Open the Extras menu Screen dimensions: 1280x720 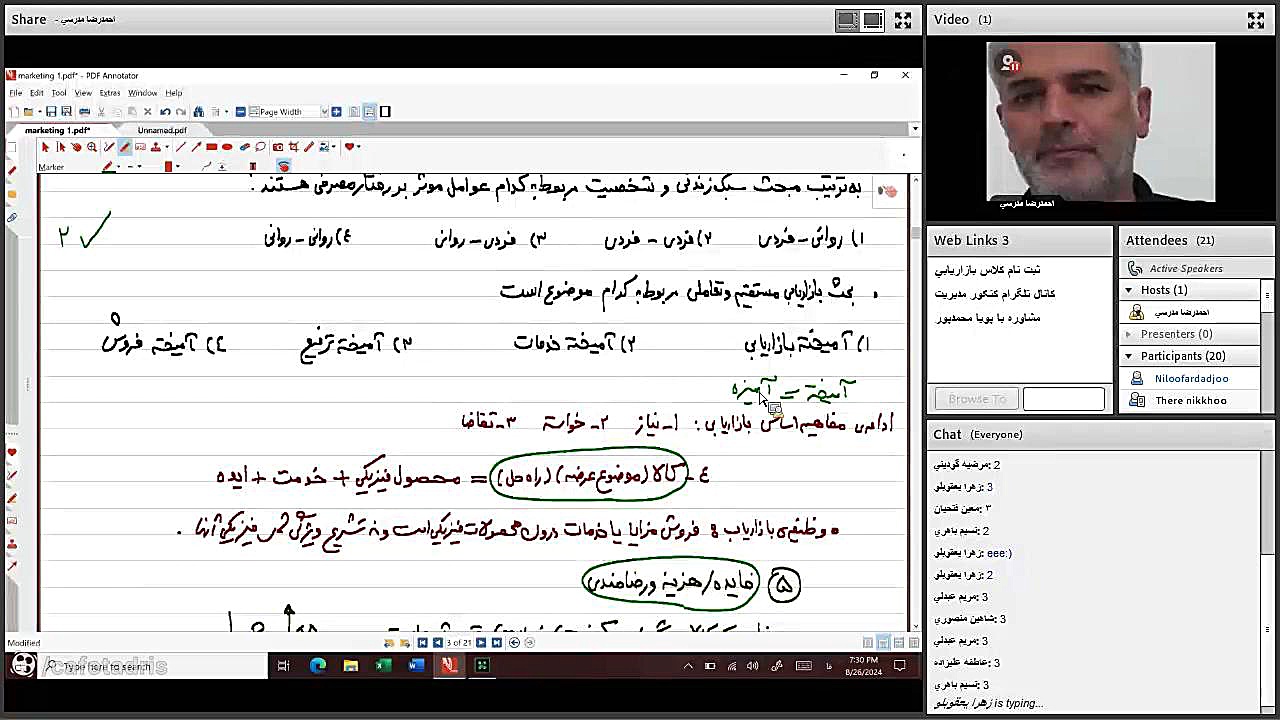tap(109, 93)
